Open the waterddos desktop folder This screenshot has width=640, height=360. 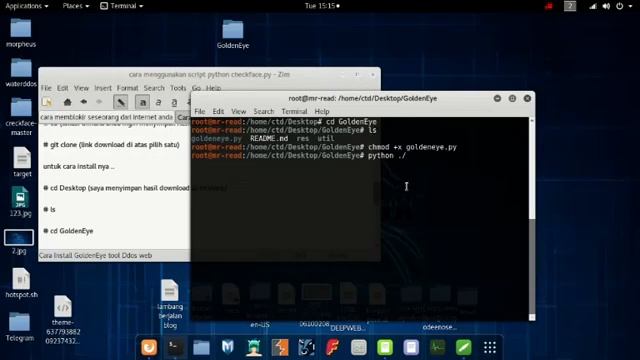click(x=21, y=73)
